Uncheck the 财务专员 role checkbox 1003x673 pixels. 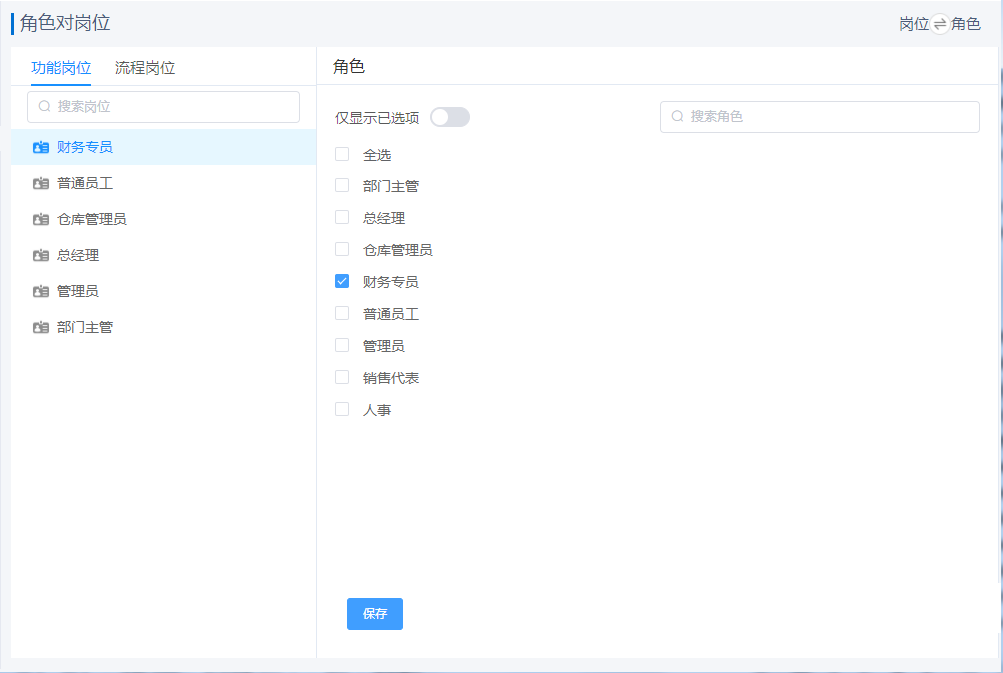point(342,281)
